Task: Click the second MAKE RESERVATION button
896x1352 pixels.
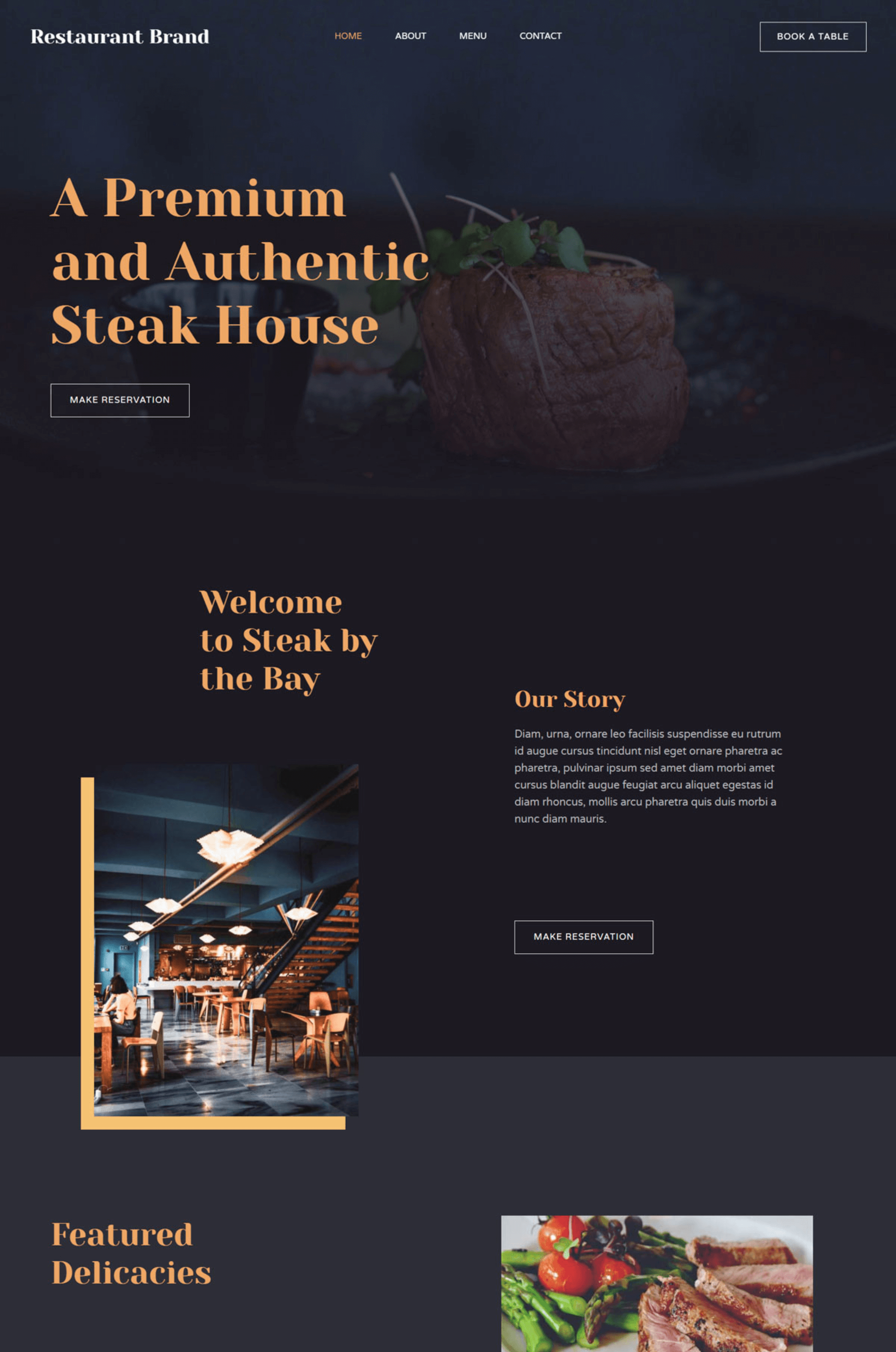Action: [582, 937]
